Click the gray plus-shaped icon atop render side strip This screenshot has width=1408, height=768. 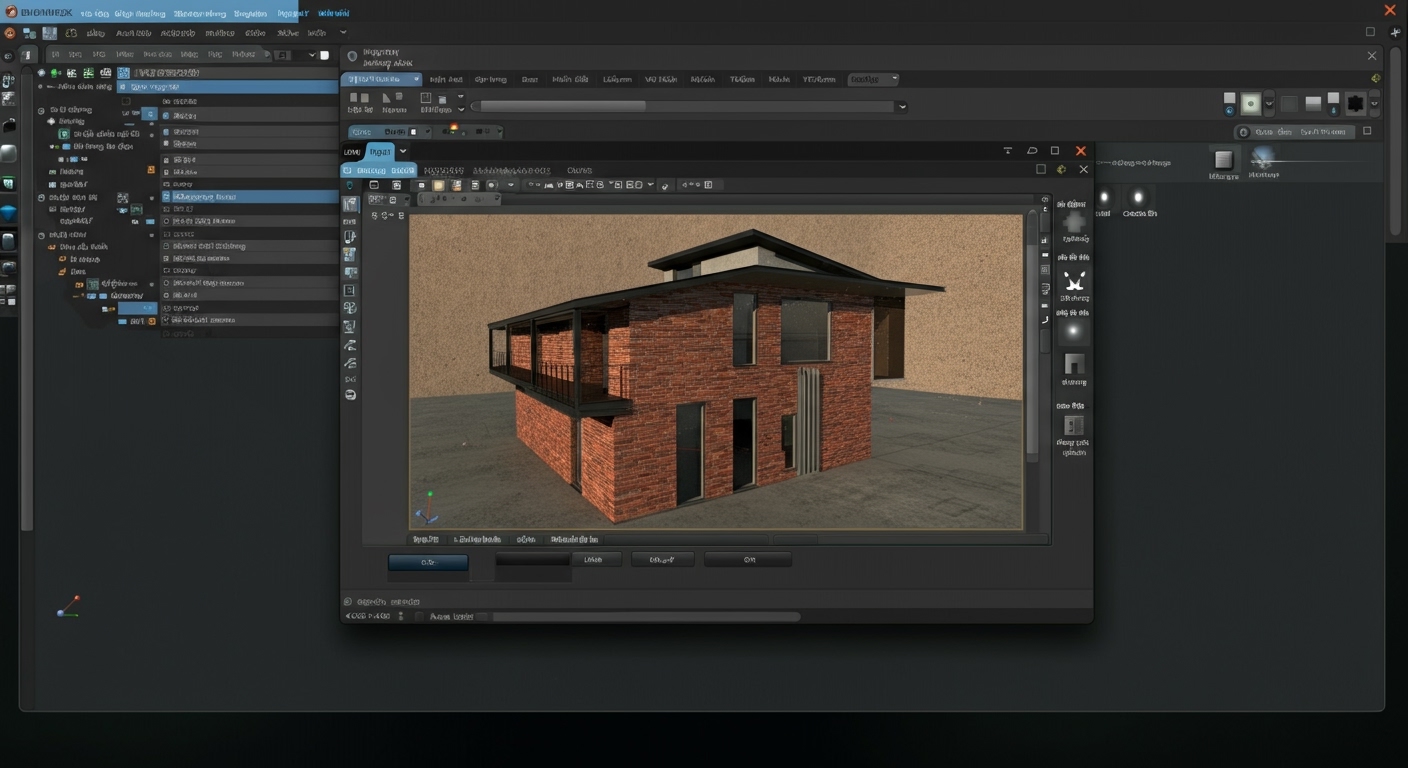point(1074,222)
